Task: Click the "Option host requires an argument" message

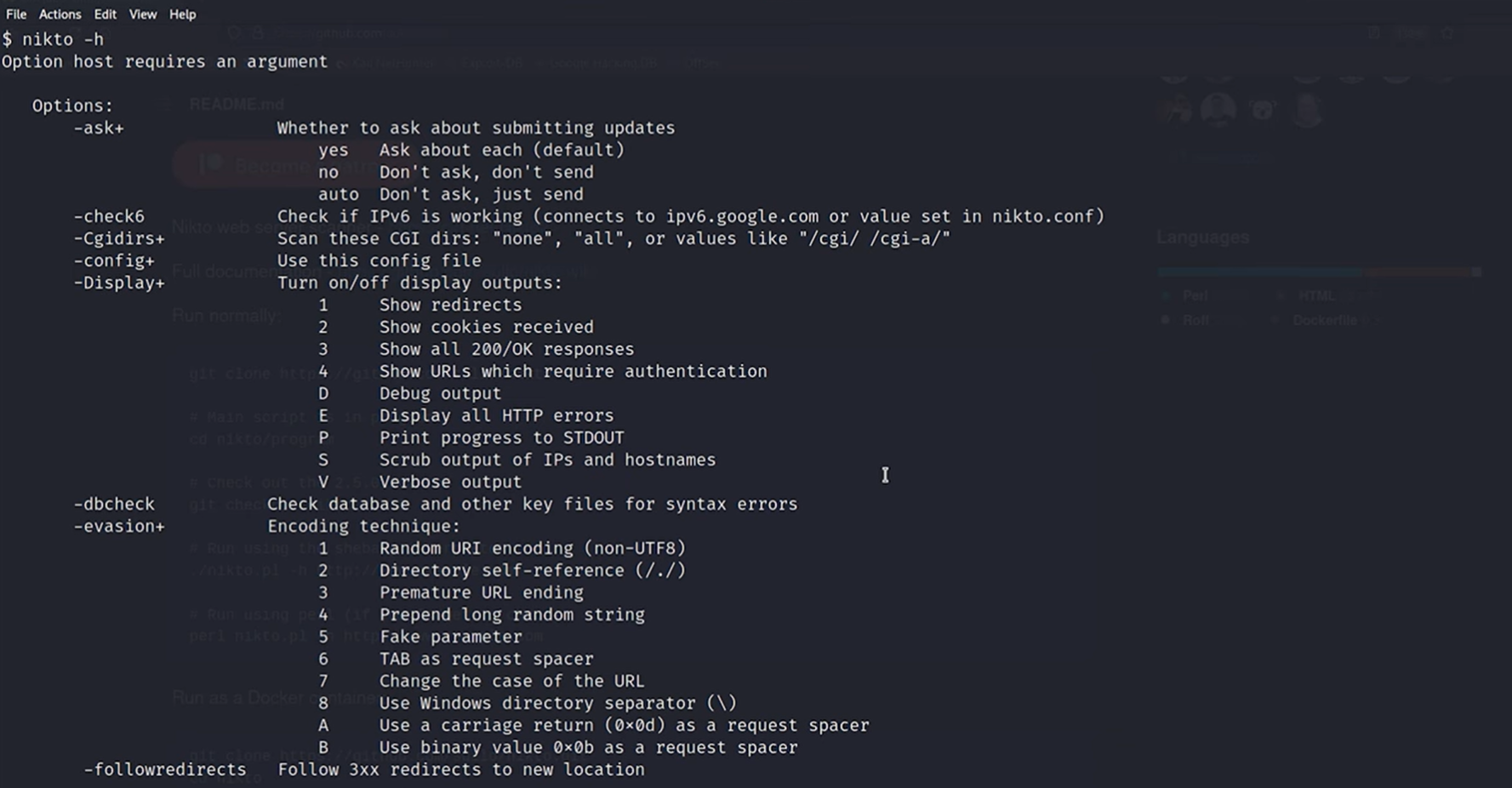Action: pyautogui.click(x=164, y=61)
